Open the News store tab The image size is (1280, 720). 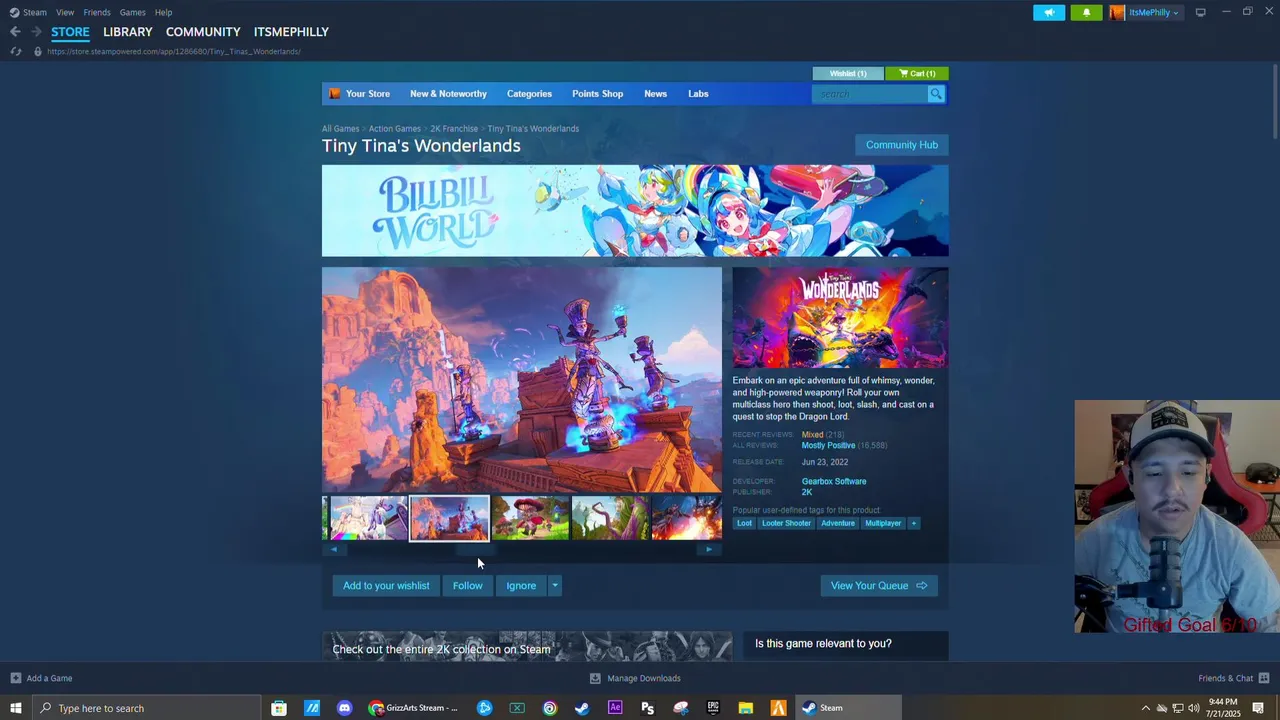[x=655, y=94]
